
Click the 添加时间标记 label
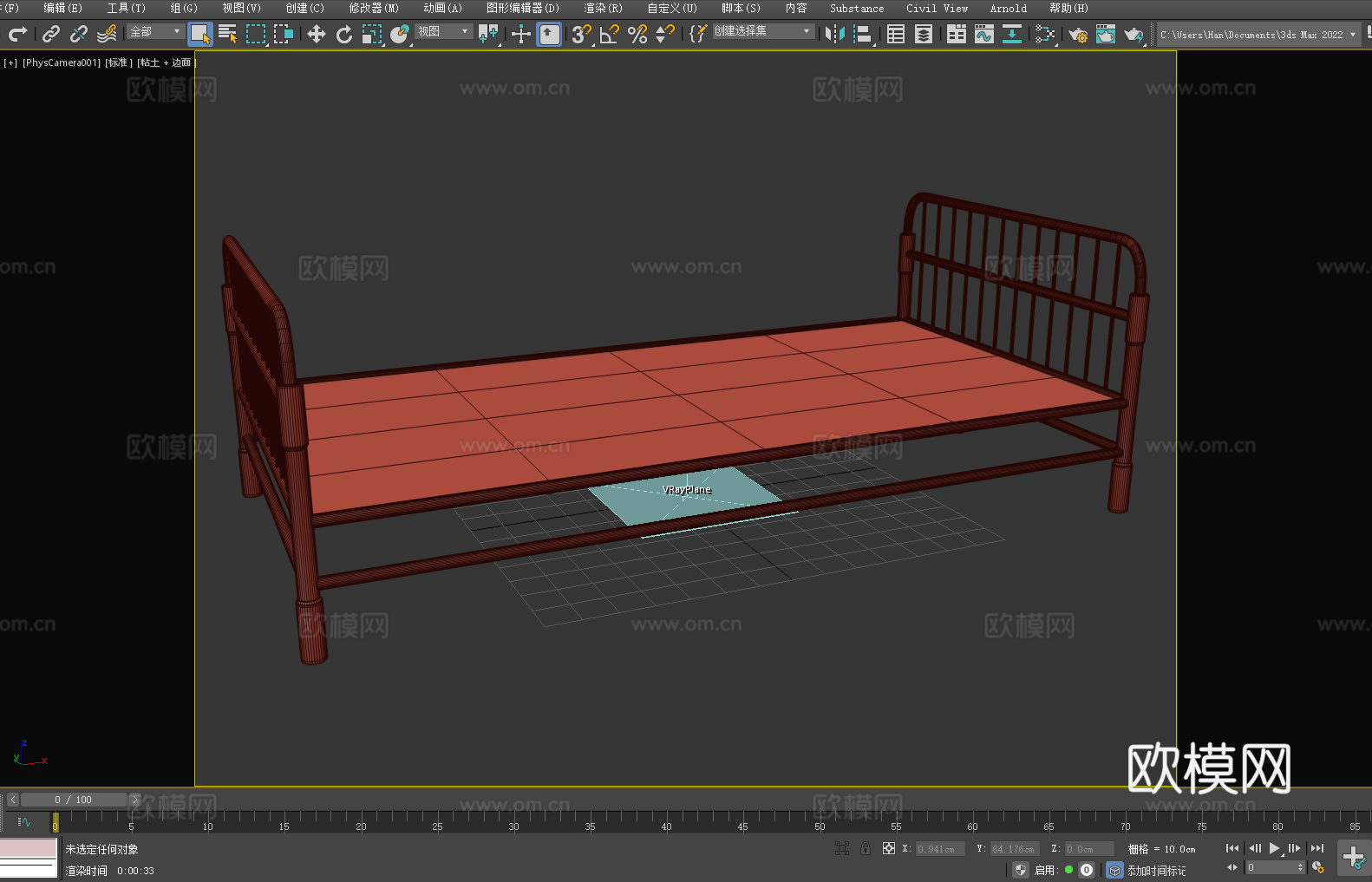point(1156,871)
